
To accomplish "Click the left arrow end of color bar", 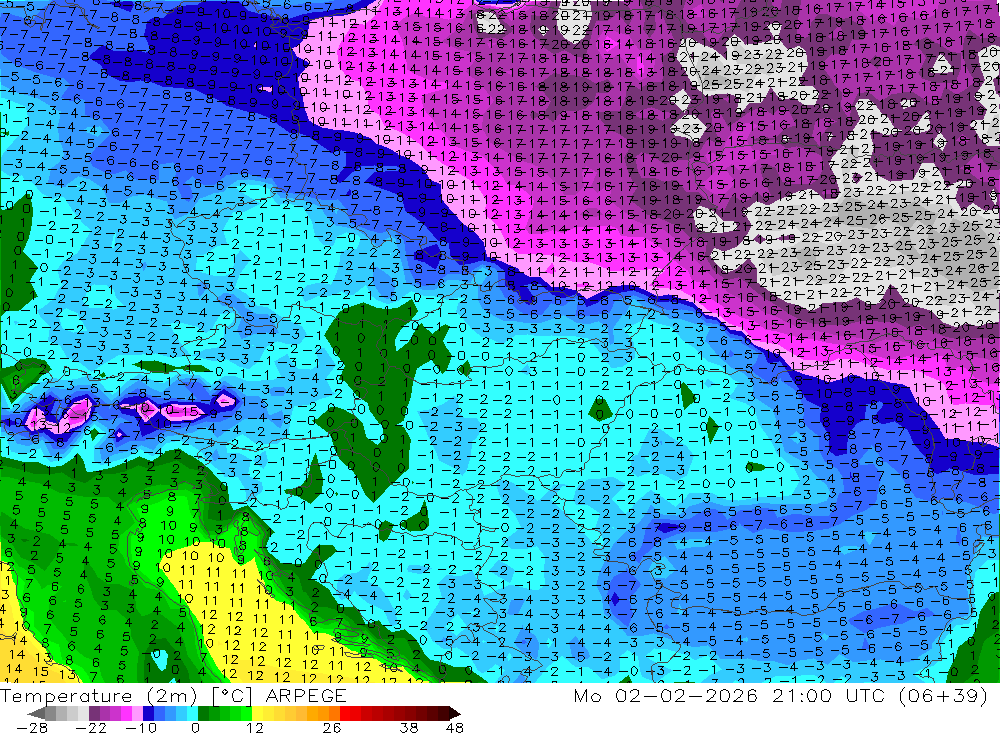I will pos(36,714).
